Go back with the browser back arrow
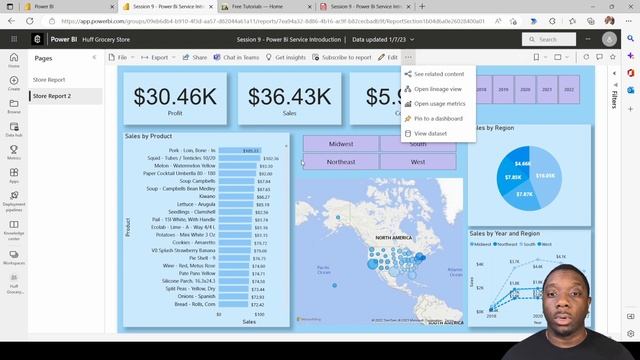The image size is (640, 360). 11,21
